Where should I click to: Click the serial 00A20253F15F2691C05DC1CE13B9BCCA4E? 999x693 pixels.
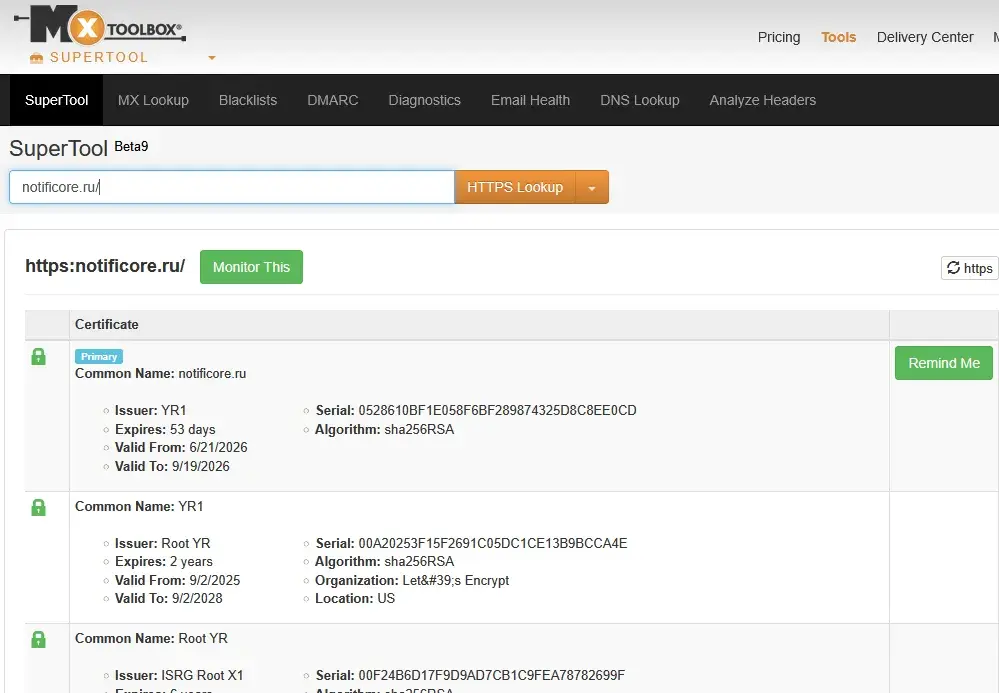[492, 543]
